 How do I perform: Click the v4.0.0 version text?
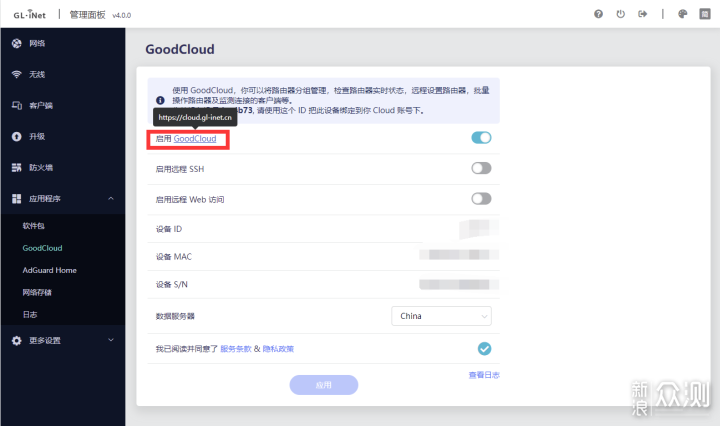tap(122, 16)
